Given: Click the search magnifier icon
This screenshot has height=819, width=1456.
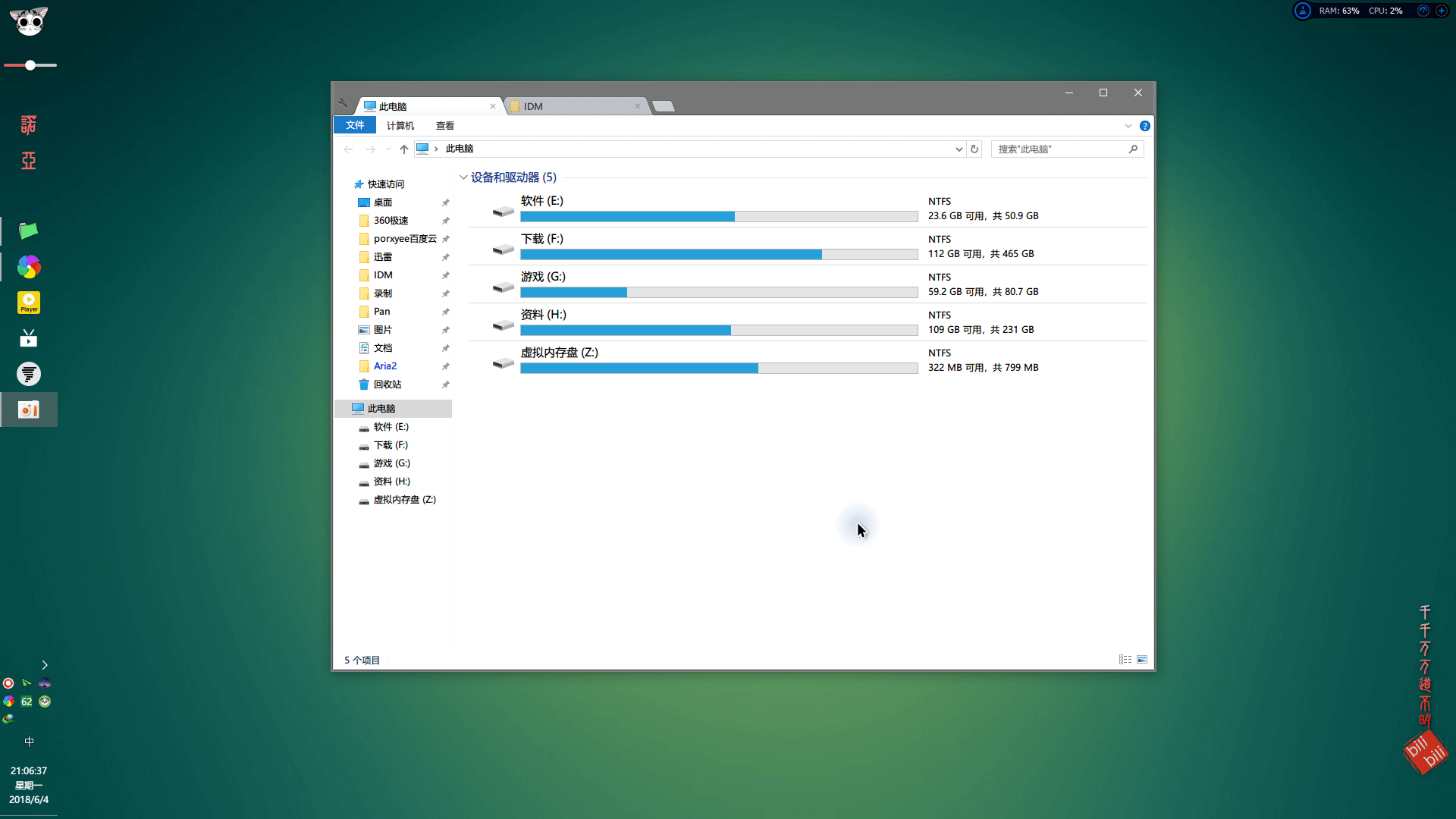Looking at the screenshot, I should 1133,149.
